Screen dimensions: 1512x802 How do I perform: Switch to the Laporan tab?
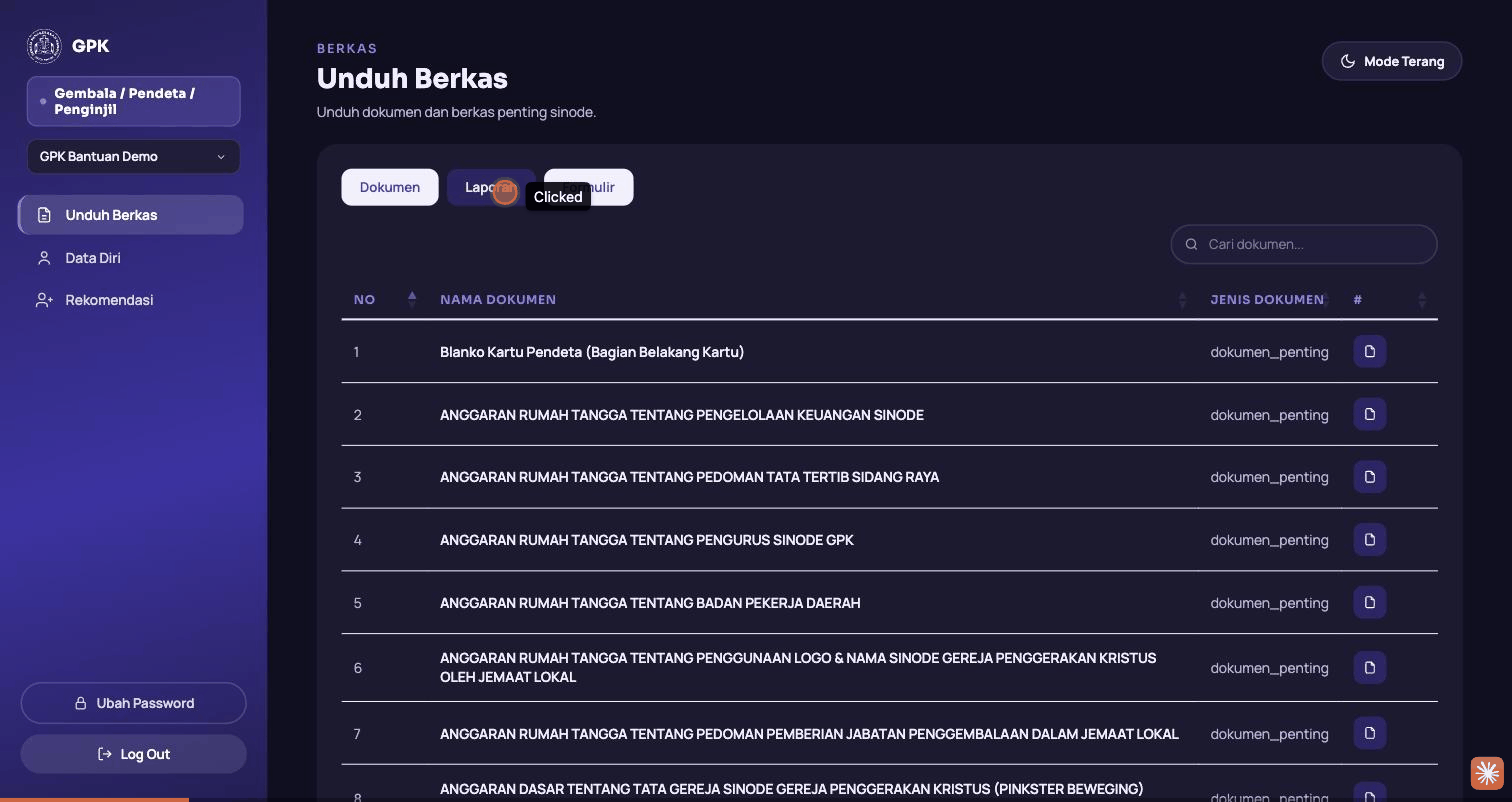(490, 187)
